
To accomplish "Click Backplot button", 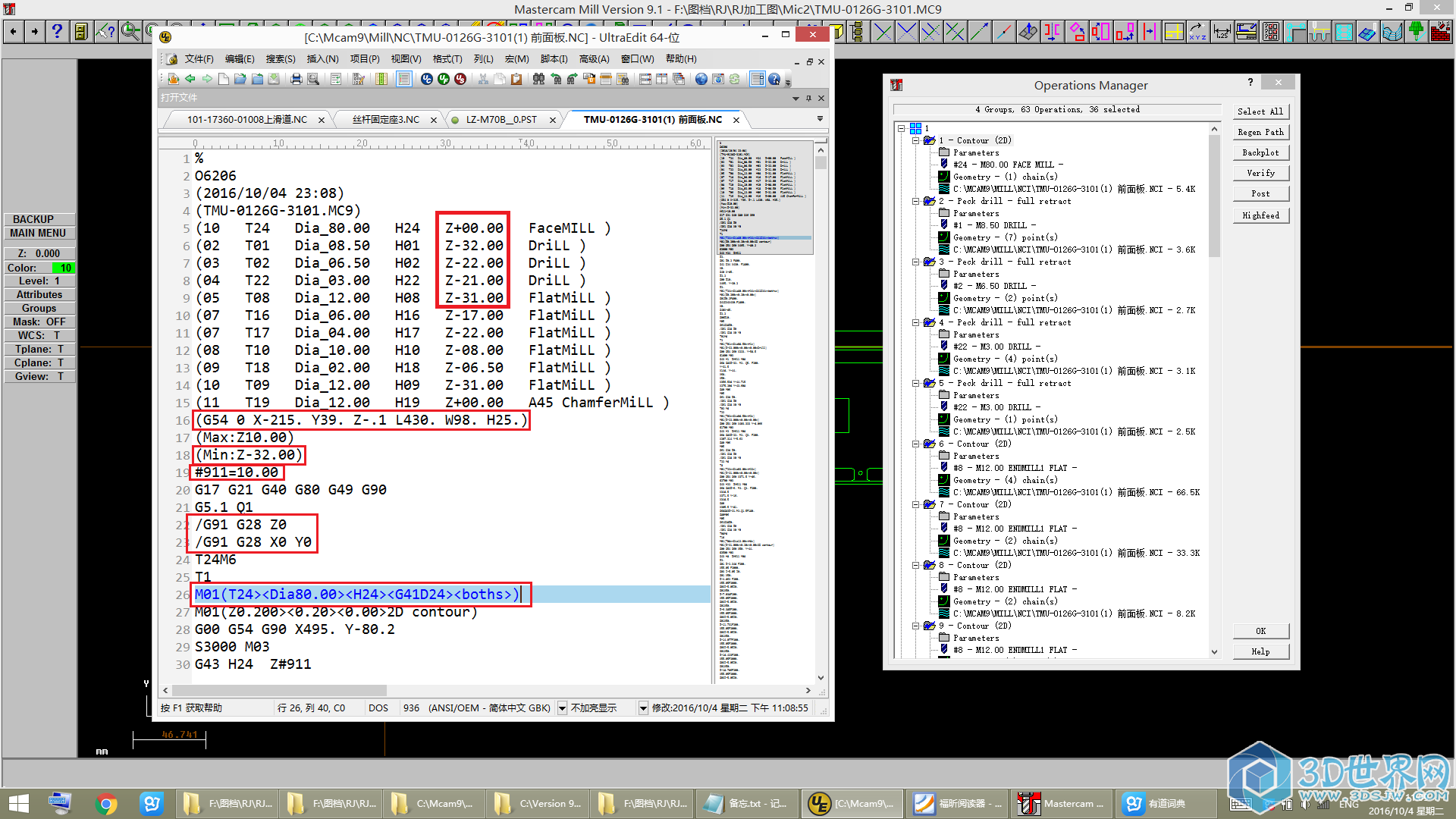I will pos(1260,152).
